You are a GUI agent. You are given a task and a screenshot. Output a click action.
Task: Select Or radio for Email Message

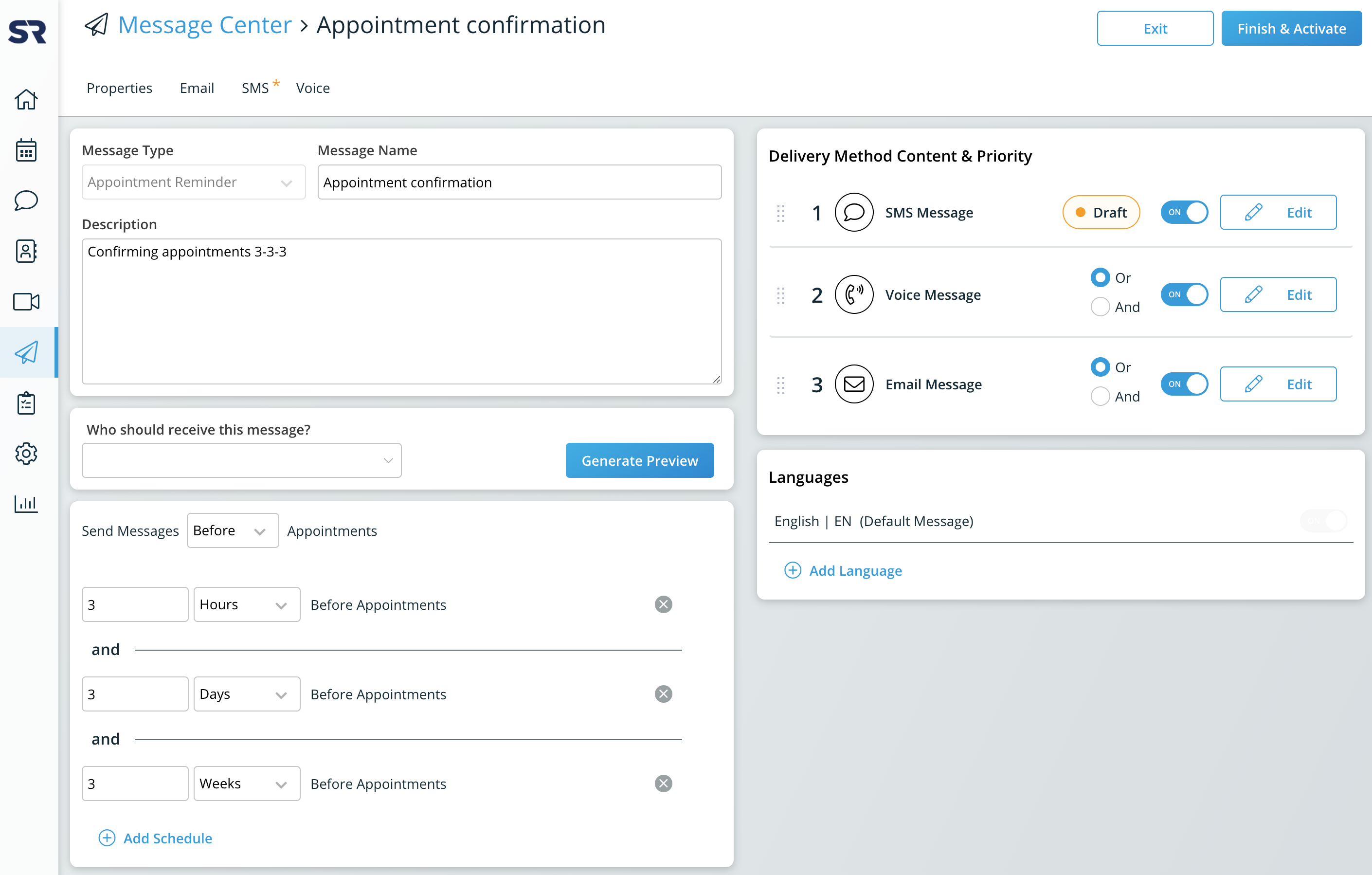click(x=1100, y=367)
